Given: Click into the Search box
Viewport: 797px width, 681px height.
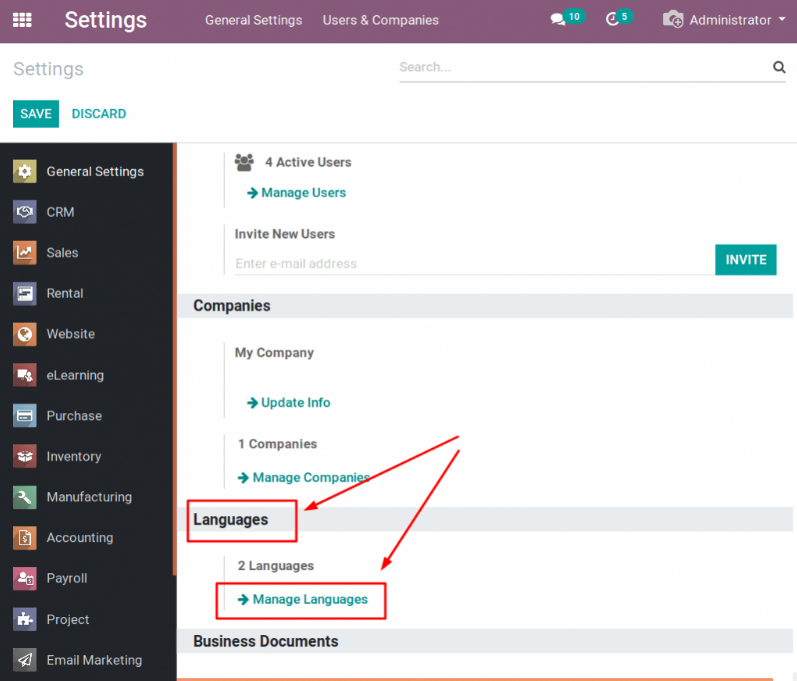Looking at the screenshot, I should (x=580, y=68).
